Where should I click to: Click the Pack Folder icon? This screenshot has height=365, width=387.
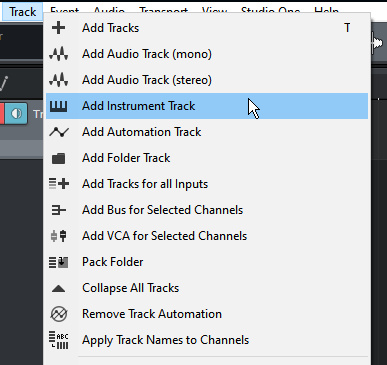59,262
